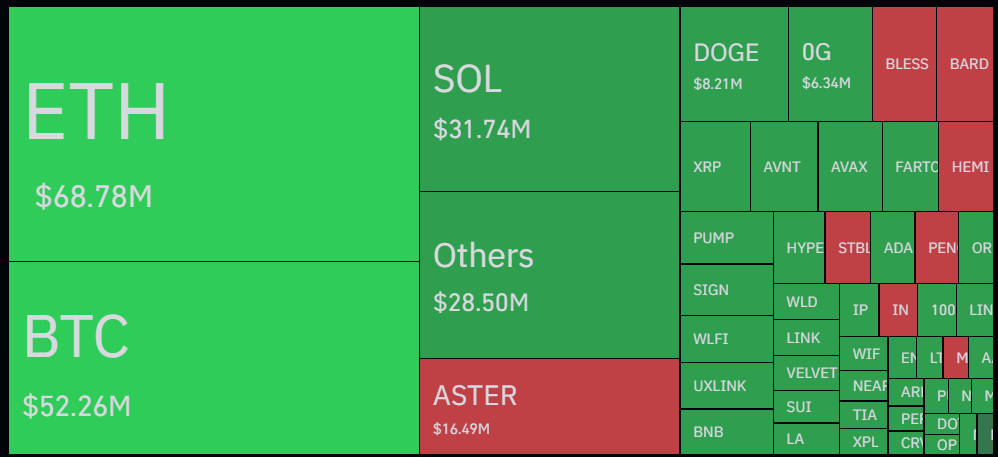The width and height of the screenshot is (998, 457).
Task: Select the red HEMI tile
Action: pyautogui.click(x=967, y=166)
